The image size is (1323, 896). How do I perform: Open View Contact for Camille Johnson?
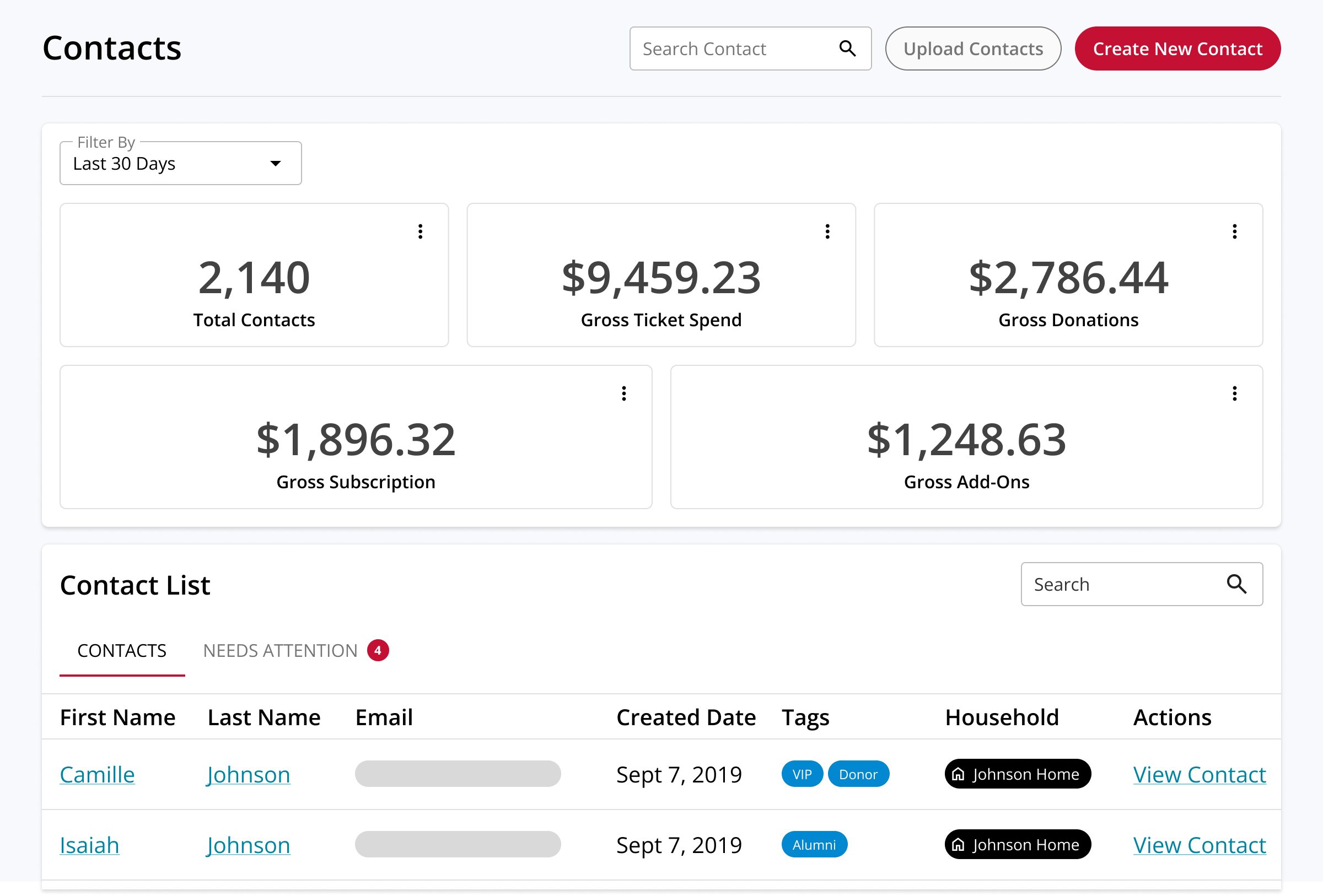[1199, 774]
